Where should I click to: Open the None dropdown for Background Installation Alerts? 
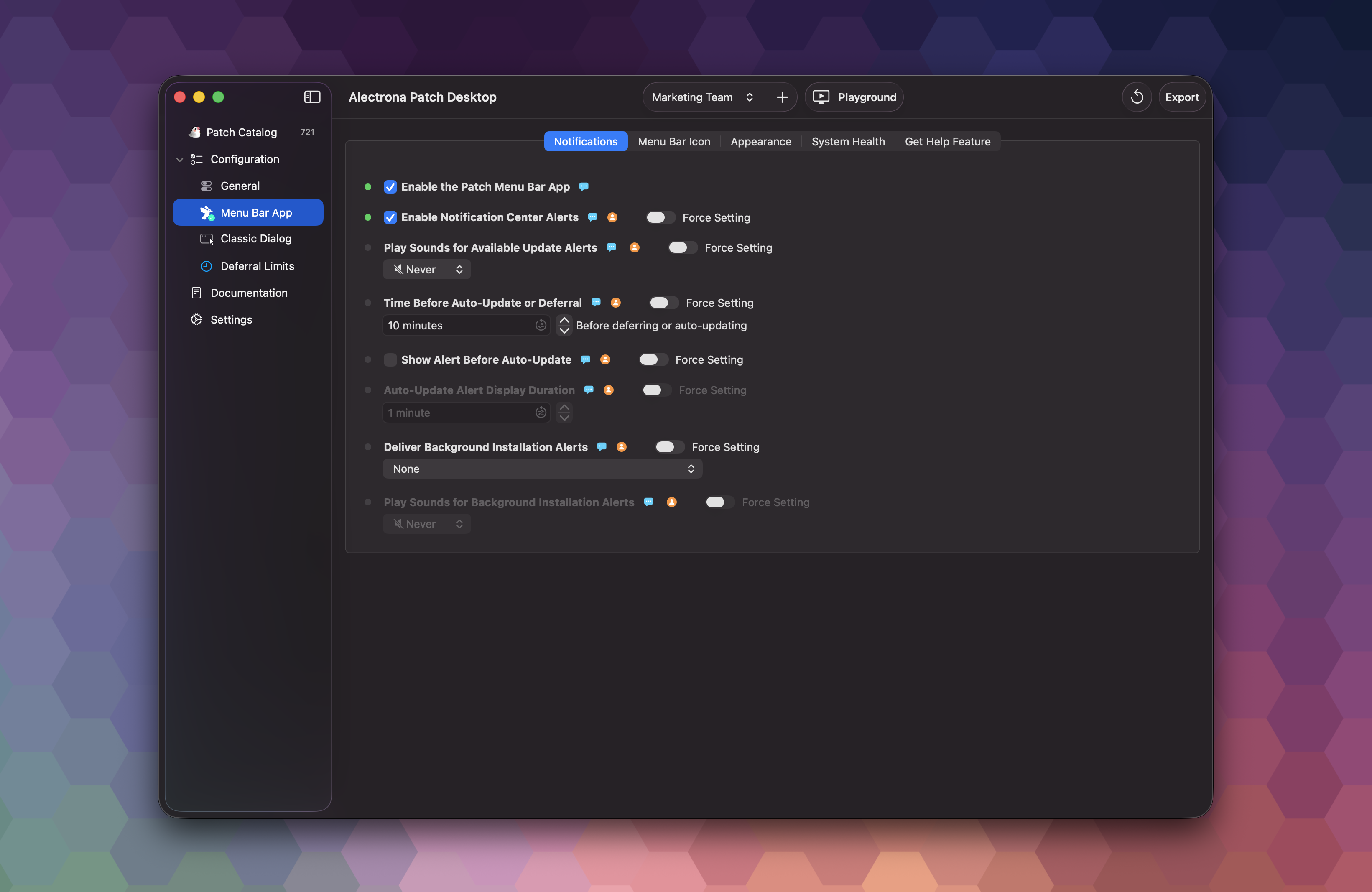pos(543,469)
